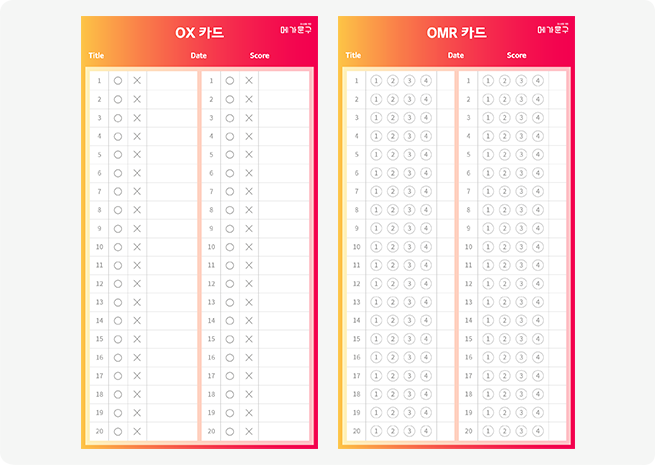This screenshot has height=465, width=655.
Task: Mark the O circle for row 18 in the OX card's left column
Action: [118, 394]
